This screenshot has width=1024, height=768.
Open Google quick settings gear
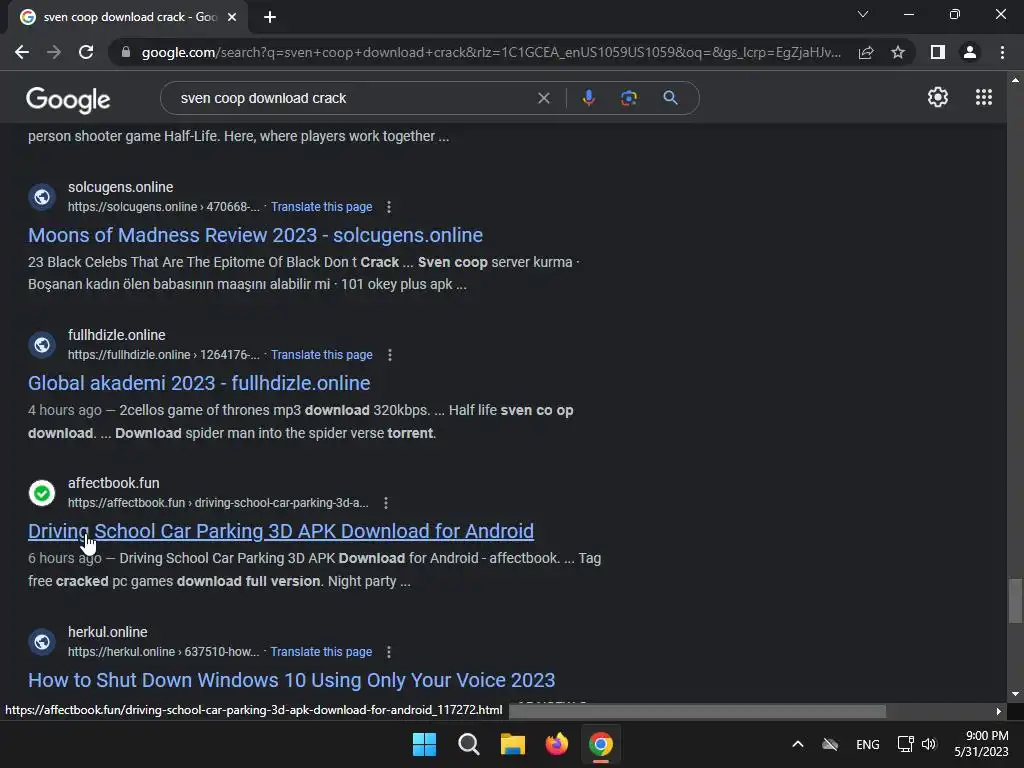pyautogui.click(x=938, y=97)
